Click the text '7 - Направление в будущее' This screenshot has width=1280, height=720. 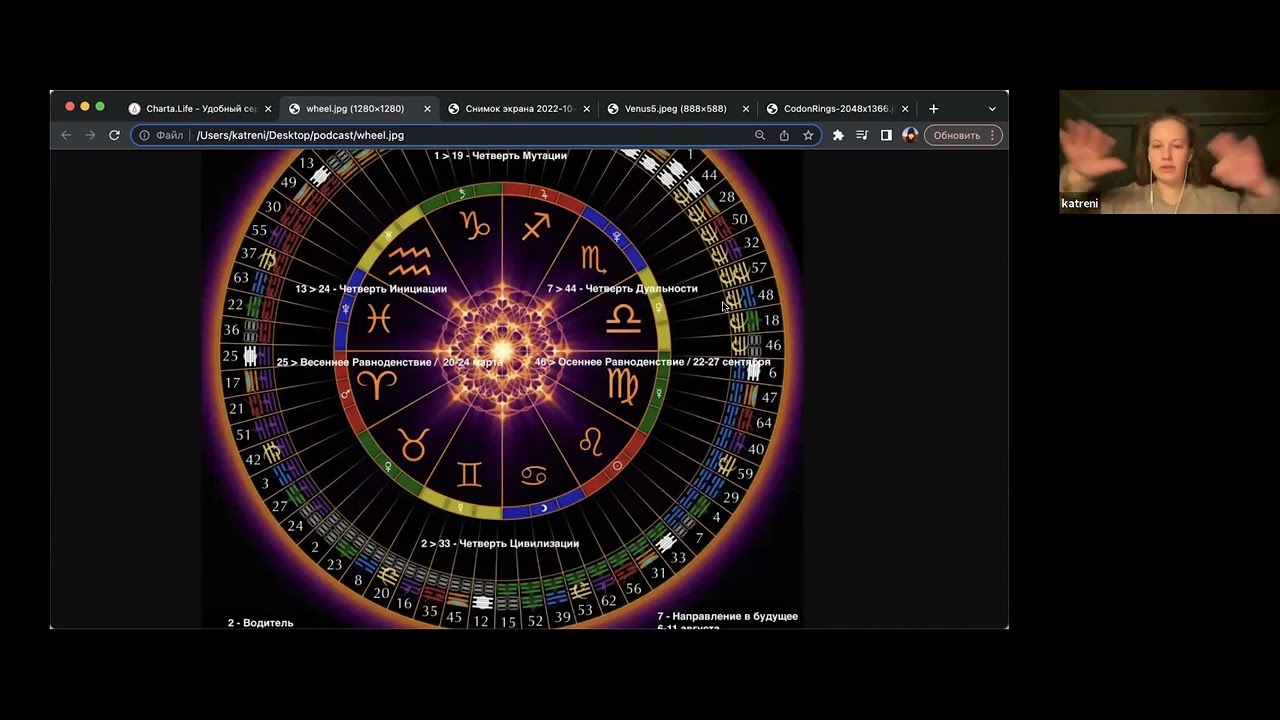point(727,616)
